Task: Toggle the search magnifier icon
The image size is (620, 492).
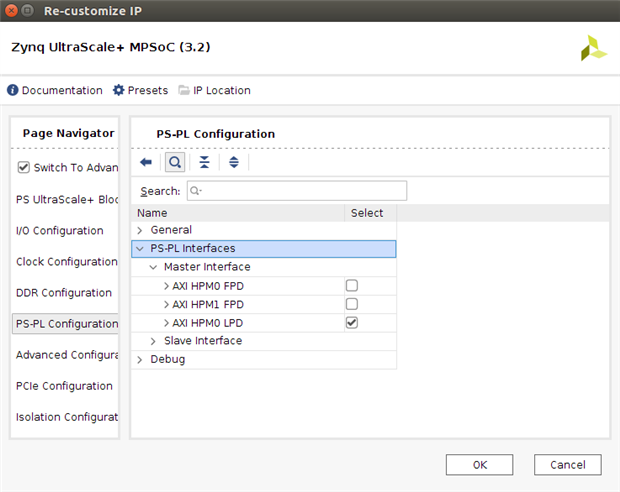Action: point(174,162)
